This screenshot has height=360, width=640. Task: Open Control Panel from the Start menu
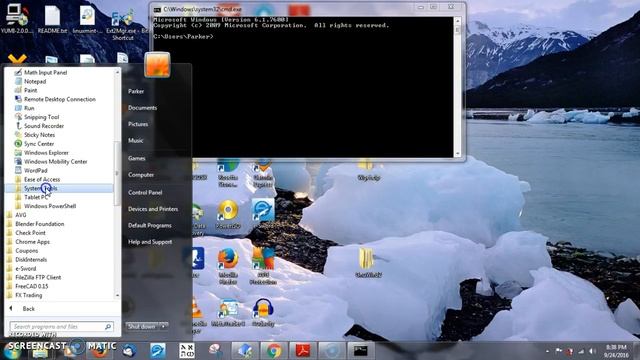pos(145,193)
